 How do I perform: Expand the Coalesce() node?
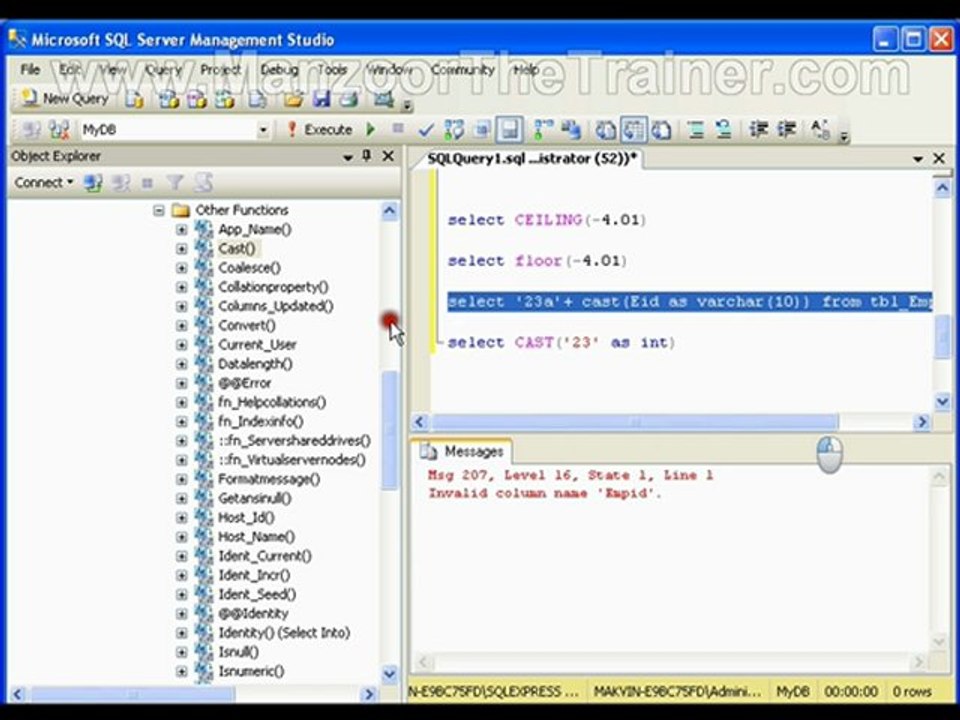181,268
